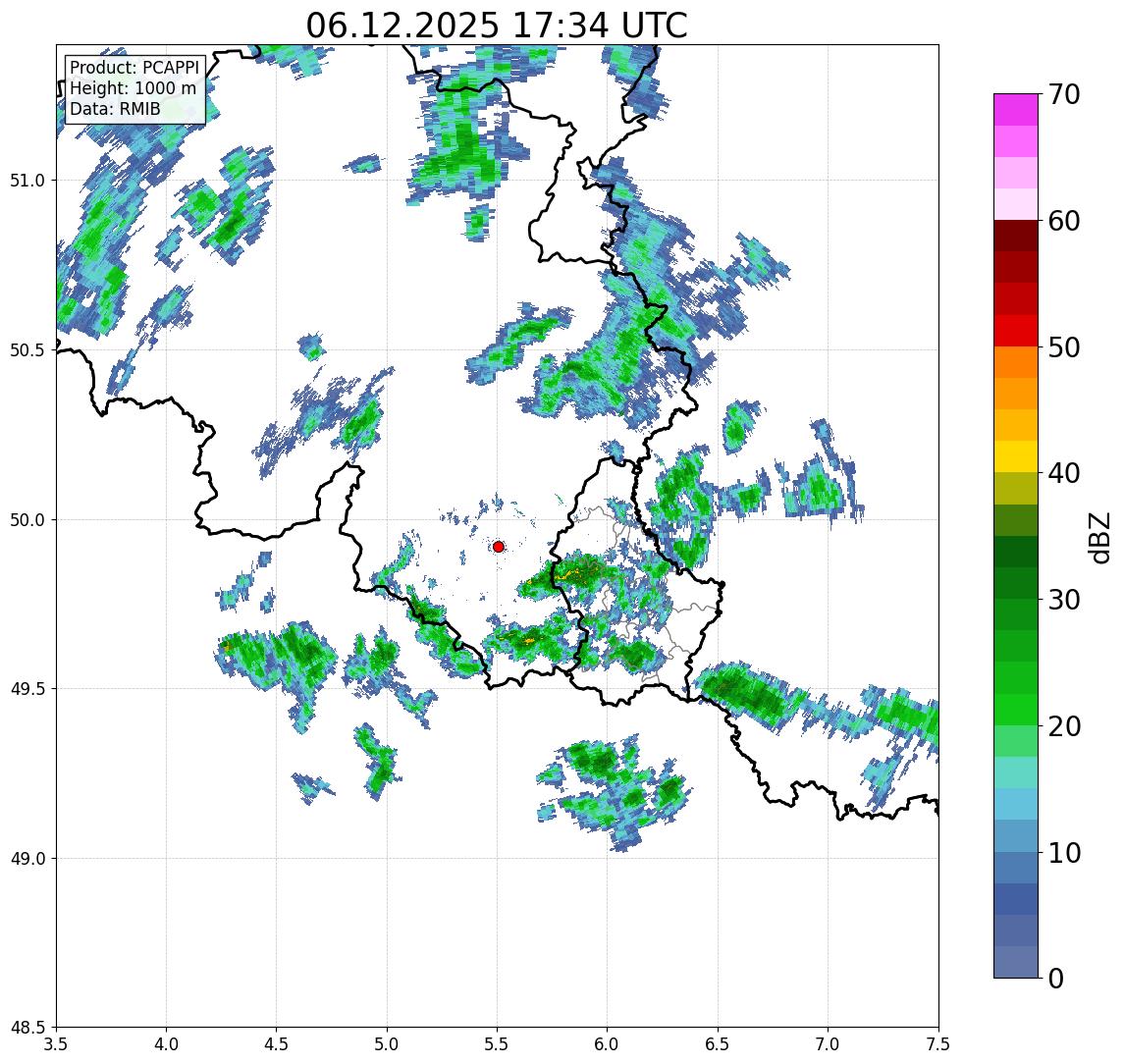Click the bright green colorbar segment above 20

pos(1016,709)
